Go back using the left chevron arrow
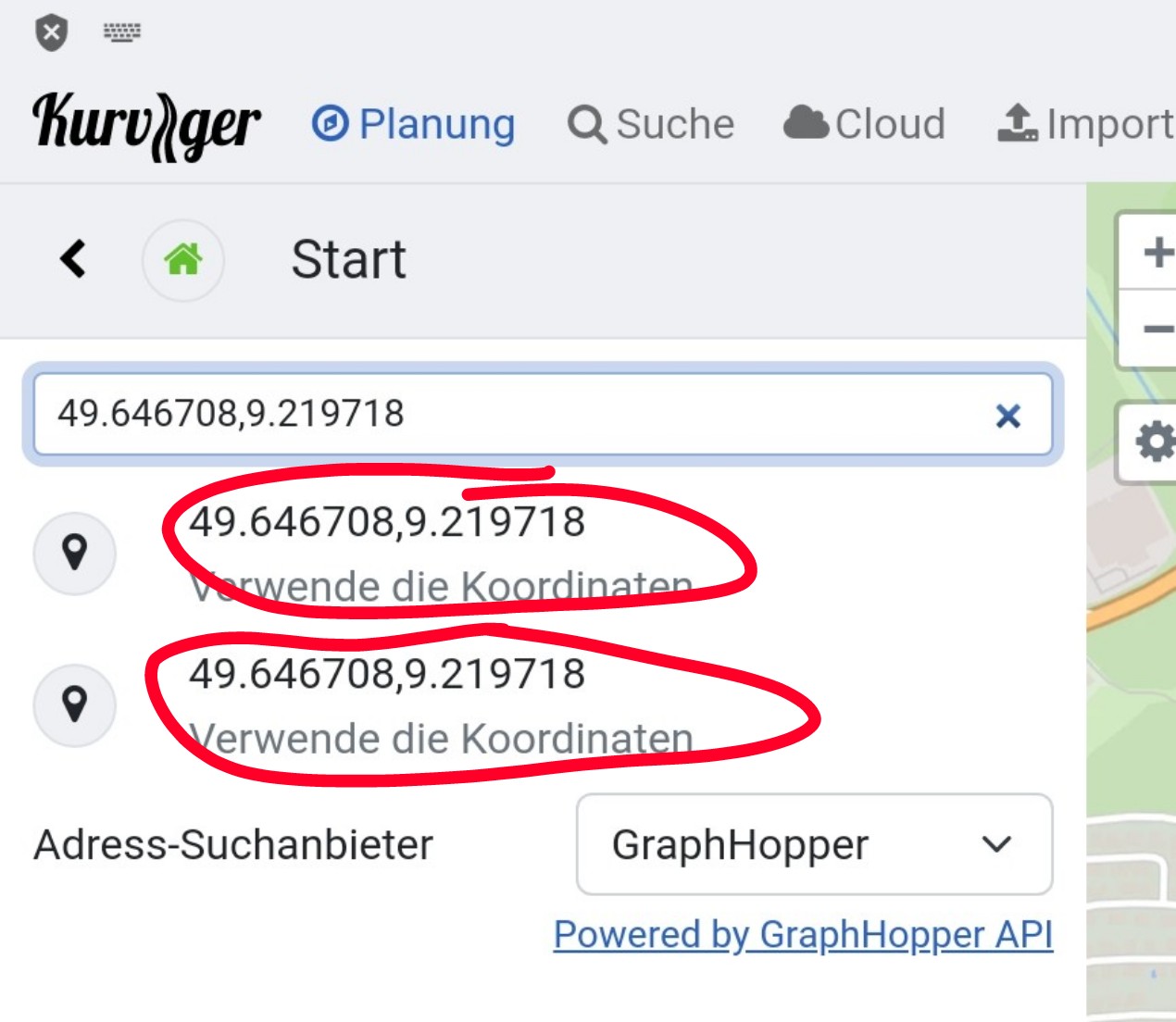Screen dimensions: 1176x1022 73,259
